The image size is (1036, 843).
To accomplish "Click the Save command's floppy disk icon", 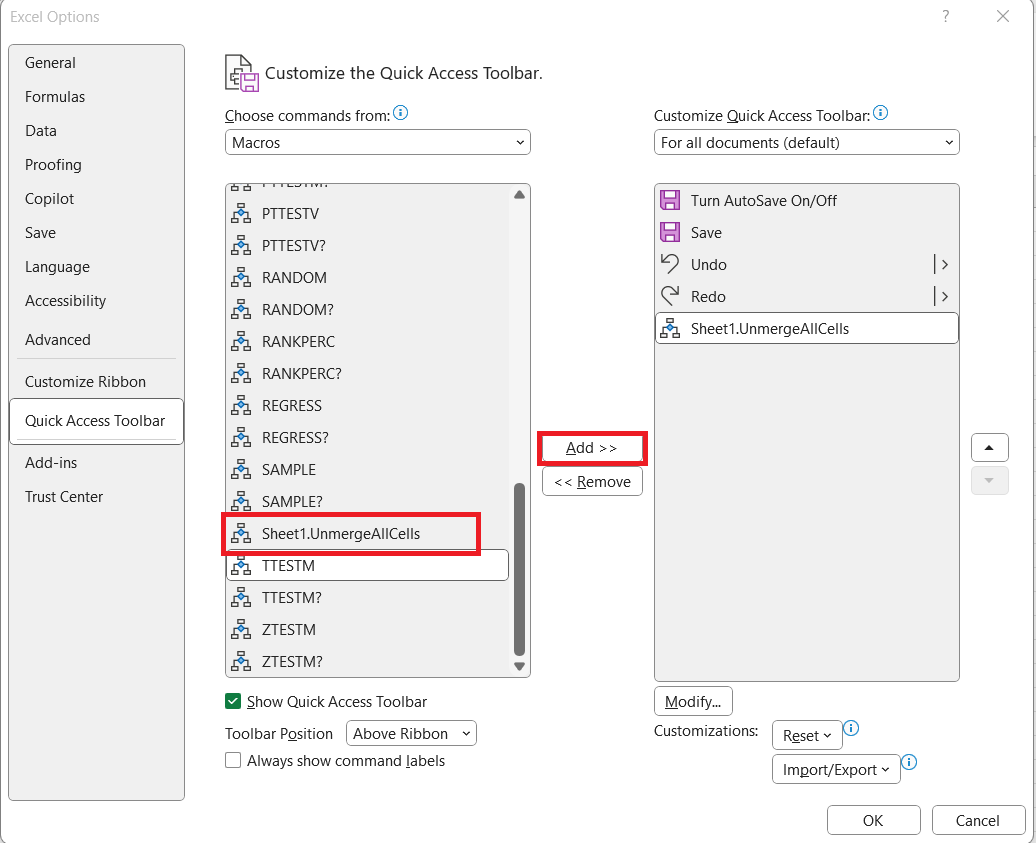I will [x=670, y=233].
